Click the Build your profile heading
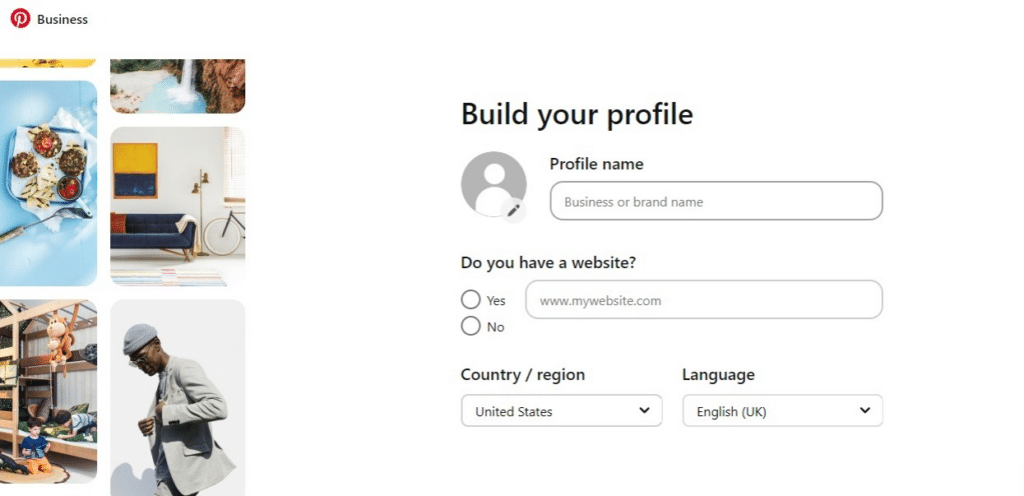 (577, 114)
